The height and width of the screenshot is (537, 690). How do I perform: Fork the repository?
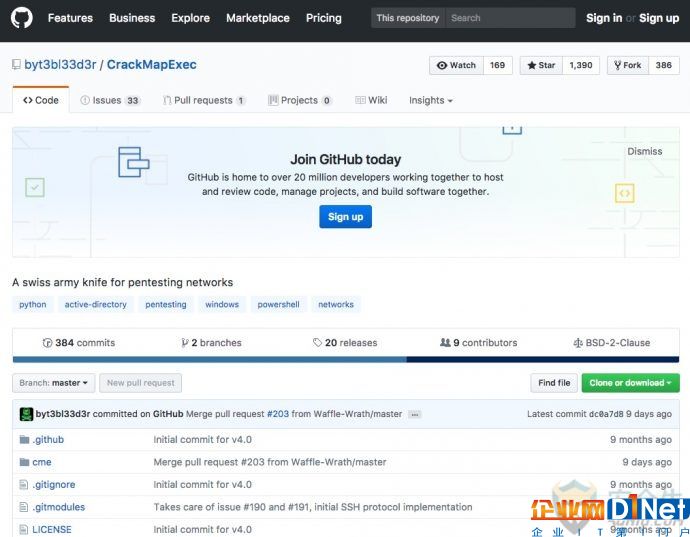tap(628, 65)
